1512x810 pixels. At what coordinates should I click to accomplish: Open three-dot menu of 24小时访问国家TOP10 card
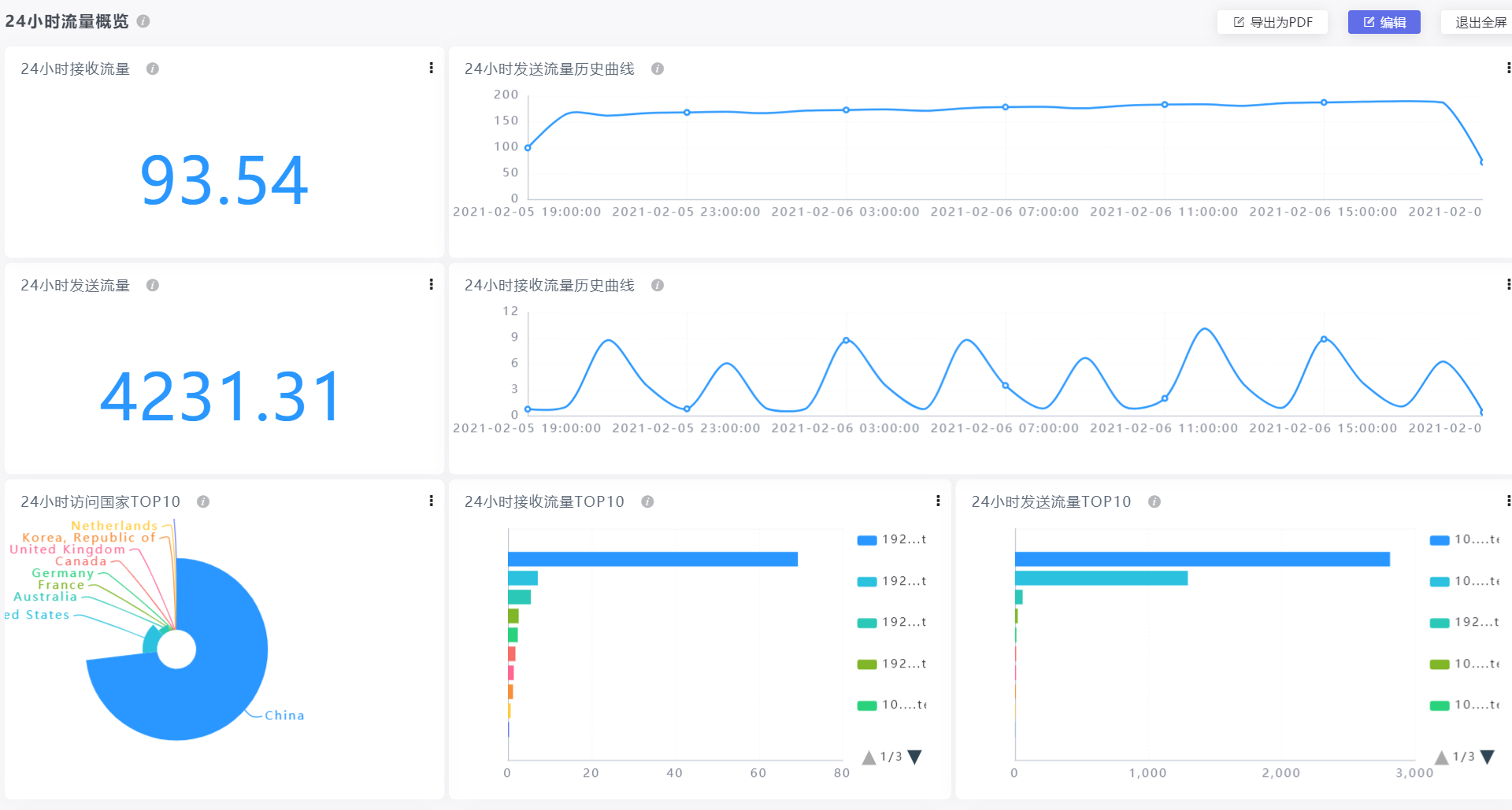tap(431, 501)
